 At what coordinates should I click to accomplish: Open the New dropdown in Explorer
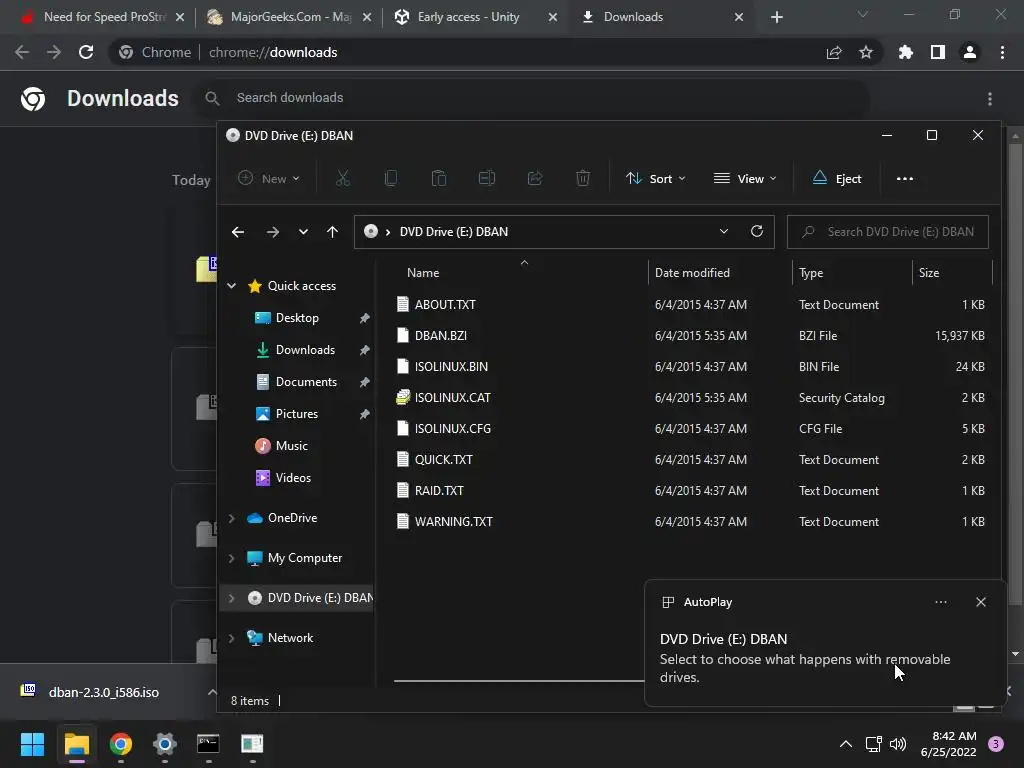(x=268, y=178)
